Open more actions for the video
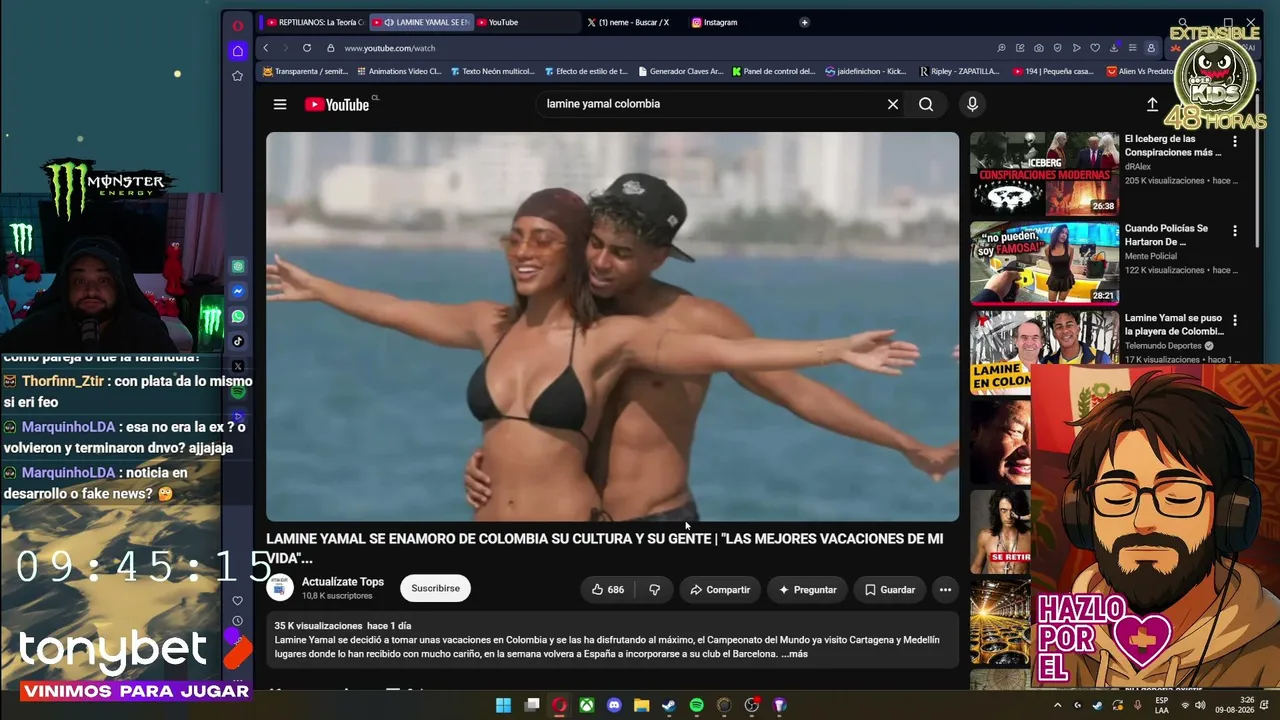Image resolution: width=1280 pixels, height=720 pixels. (945, 590)
